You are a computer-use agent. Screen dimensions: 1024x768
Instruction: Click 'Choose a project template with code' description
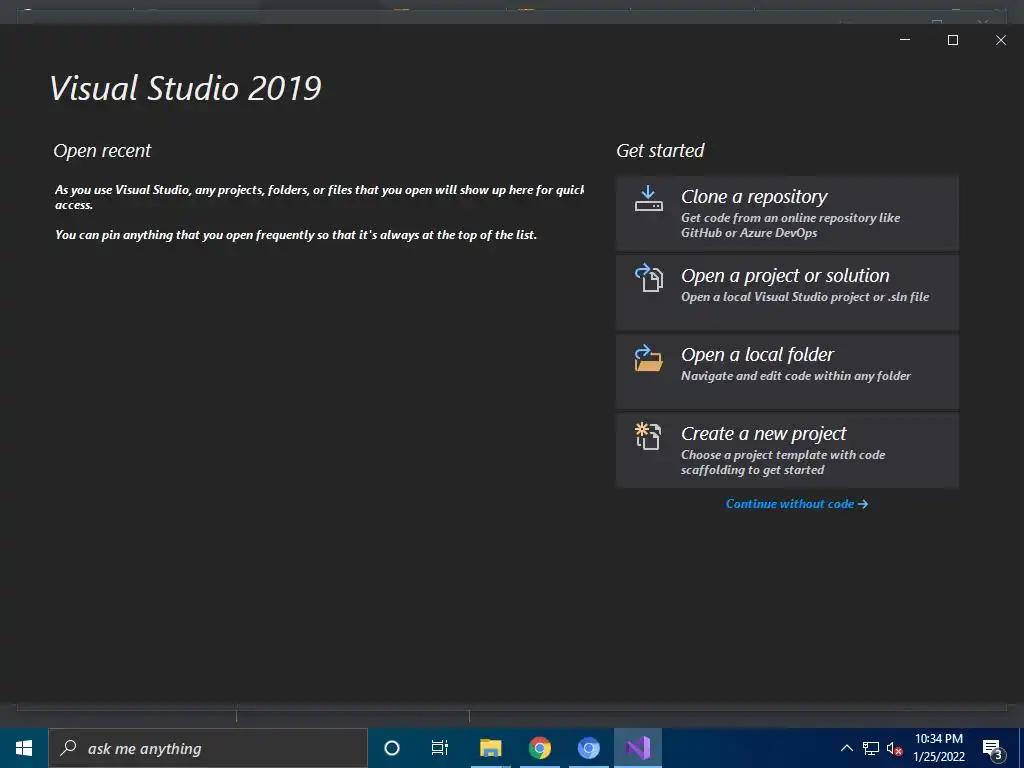coord(783,462)
